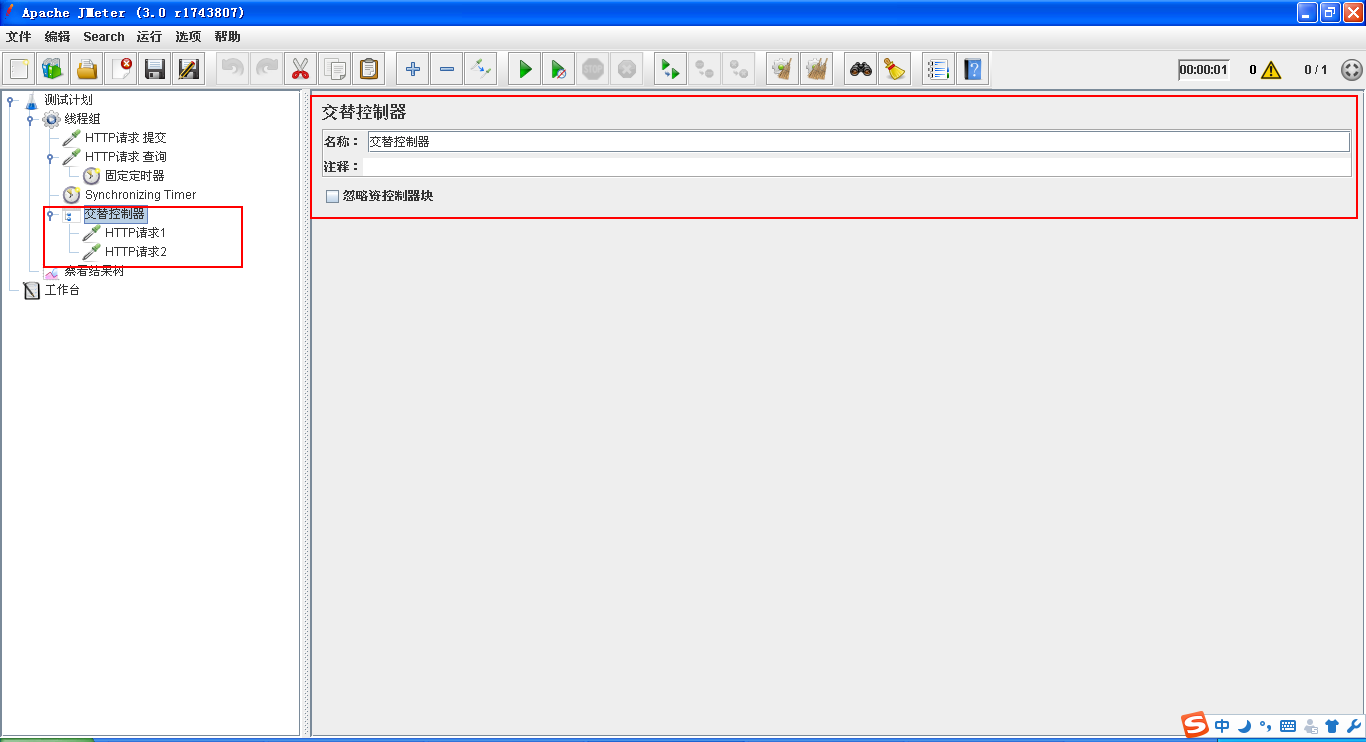The width and height of the screenshot is (1366, 742).
Task: Click the Cut scissors icon
Action: pyautogui.click(x=301, y=69)
